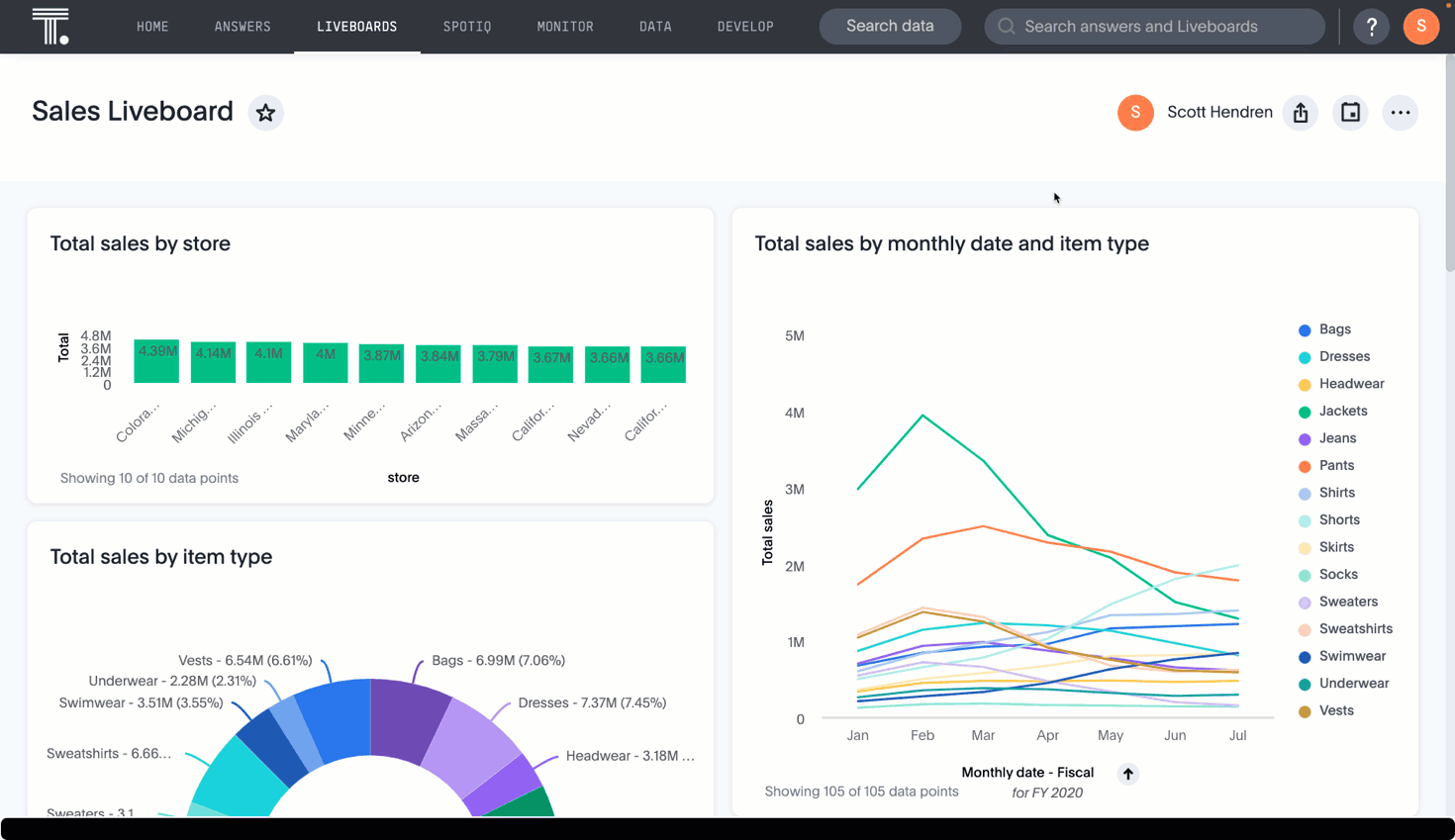Toggle the Pants legend series

(x=1335, y=466)
